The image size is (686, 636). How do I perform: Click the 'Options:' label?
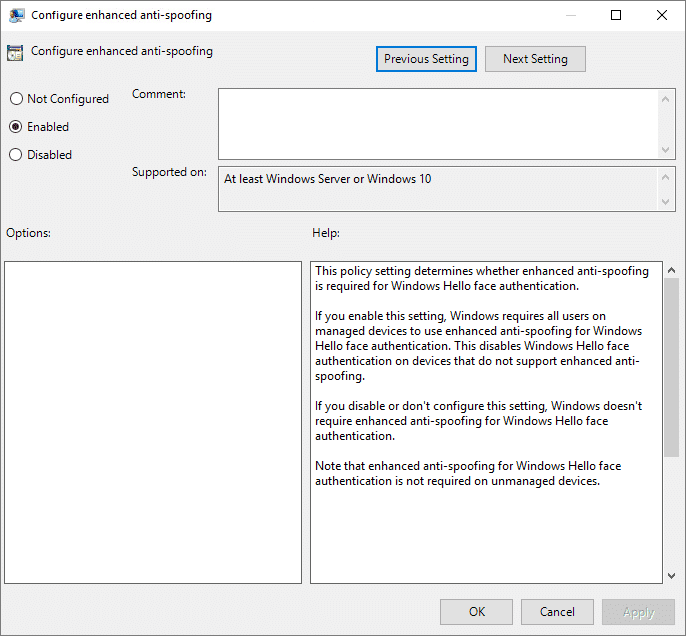(x=28, y=233)
